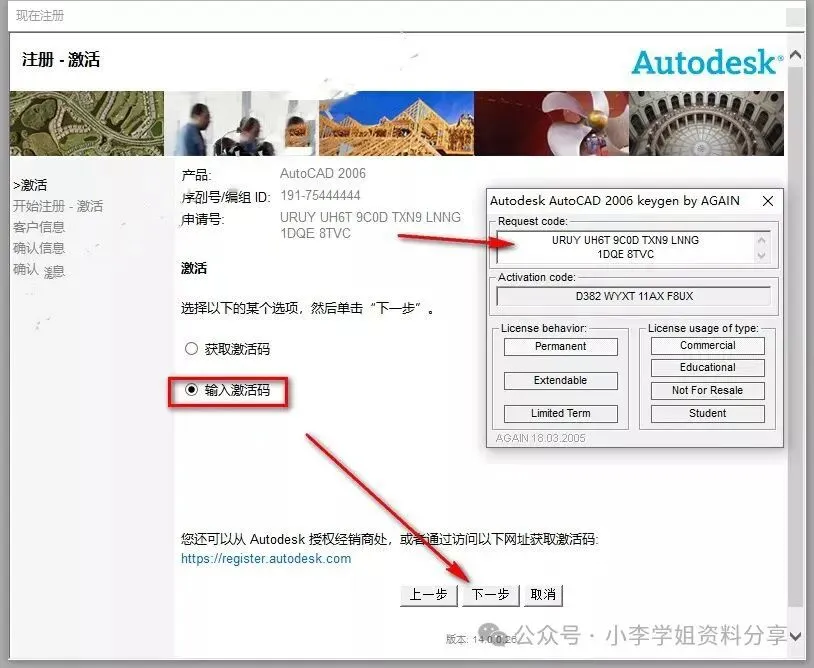Close the AutoCAD 2006 keygen window
This screenshot has height=668, width=814.
[768, 201]
